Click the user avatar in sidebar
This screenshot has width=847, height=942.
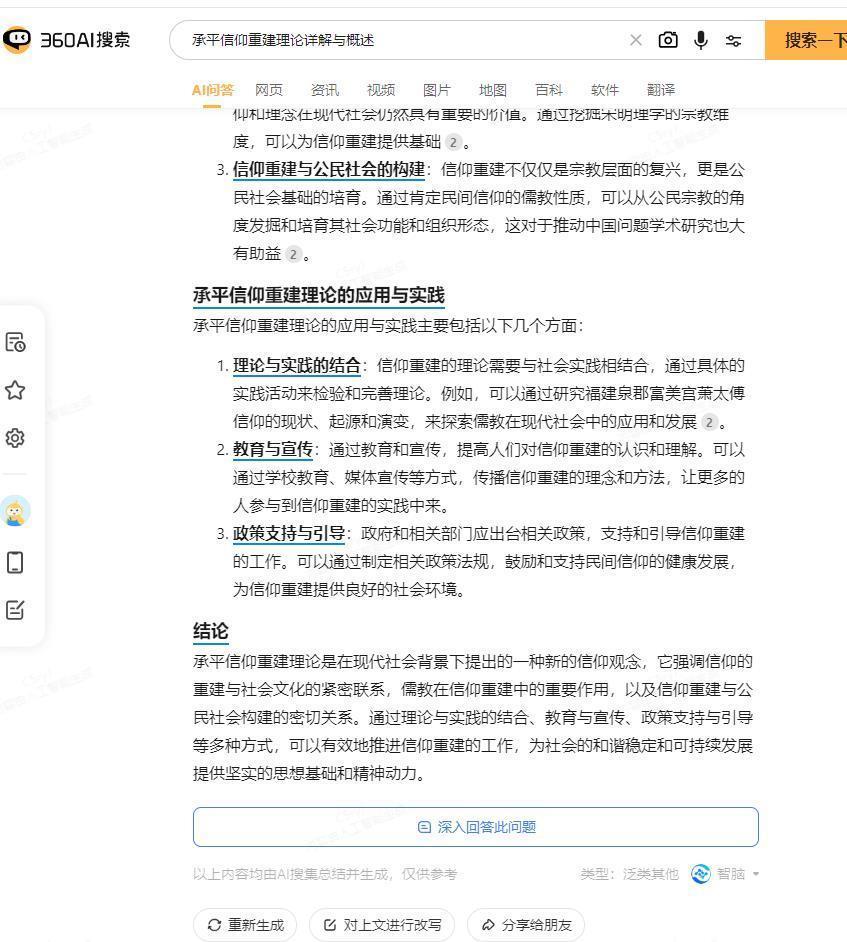[15, 511]
